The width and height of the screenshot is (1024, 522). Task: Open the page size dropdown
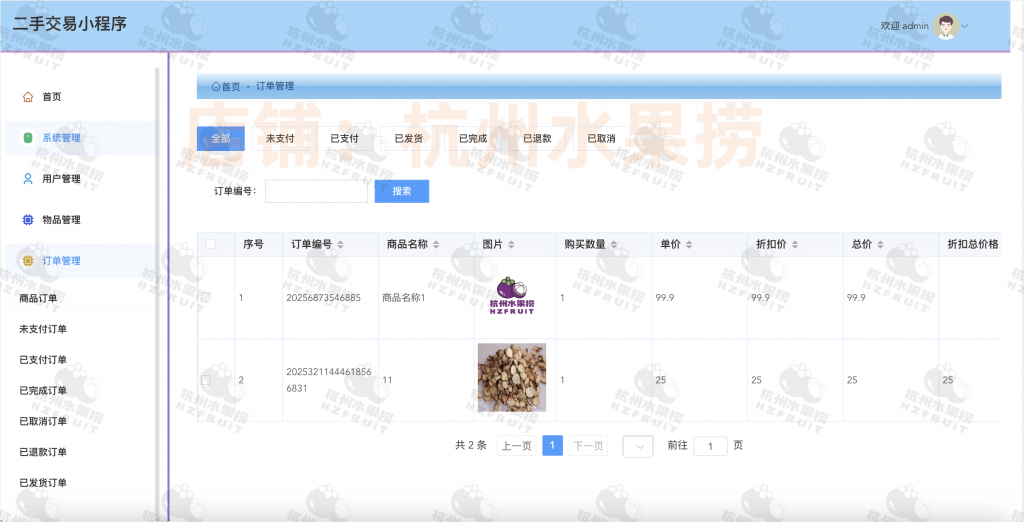[x=638, y=446]
